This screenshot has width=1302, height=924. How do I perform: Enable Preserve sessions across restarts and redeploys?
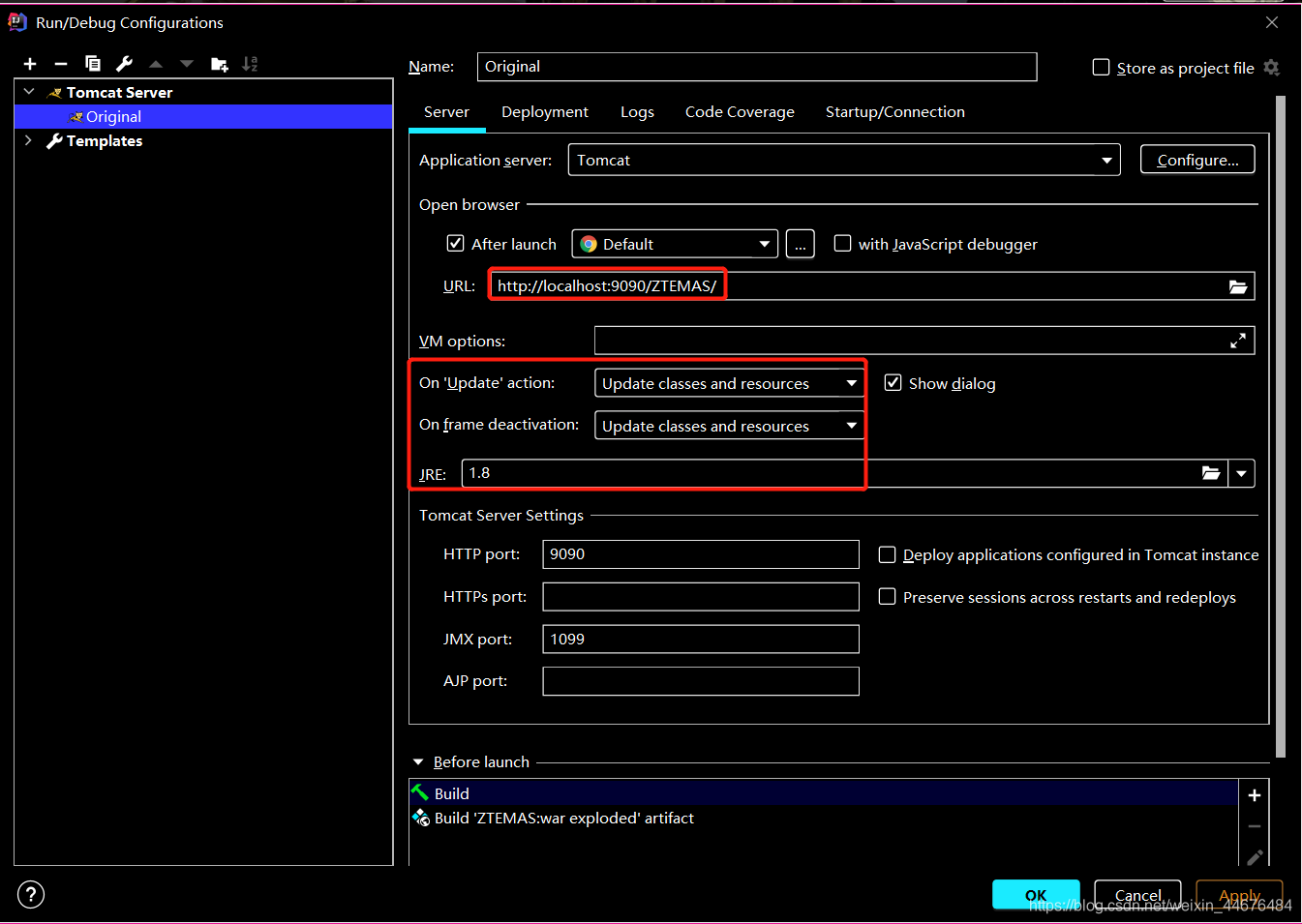(887, 596)
